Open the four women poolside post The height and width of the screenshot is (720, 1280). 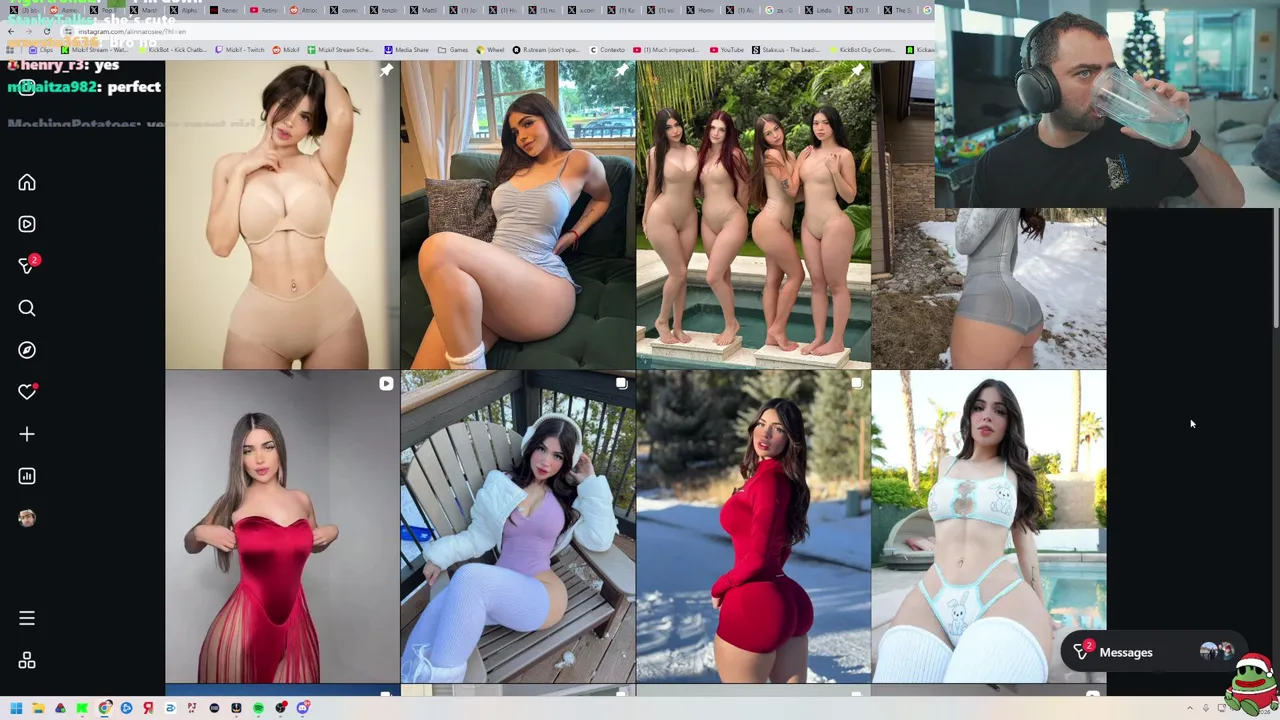click(x=753, y=215)
